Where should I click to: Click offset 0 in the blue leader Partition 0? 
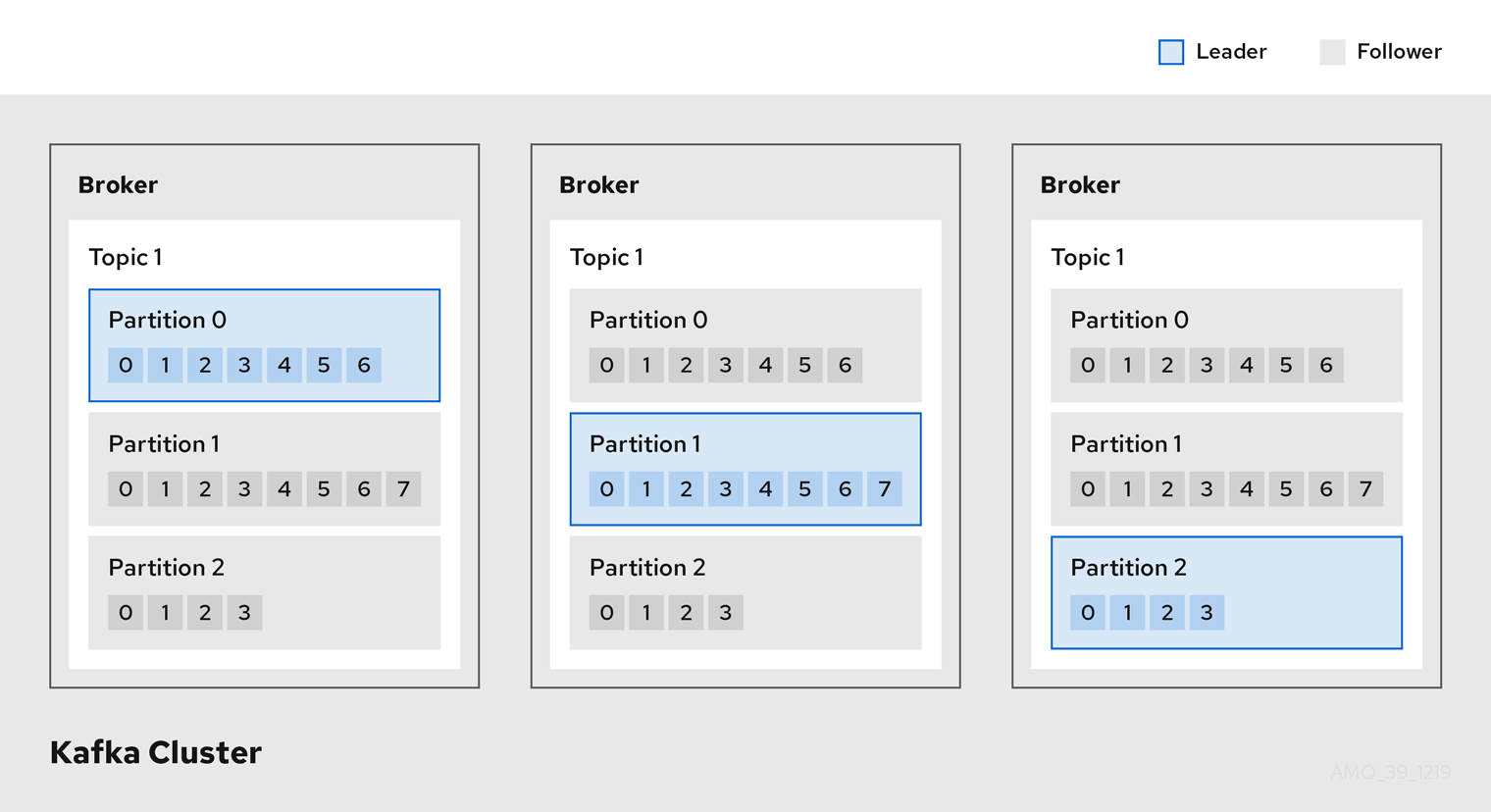click(x=126, y=366)
